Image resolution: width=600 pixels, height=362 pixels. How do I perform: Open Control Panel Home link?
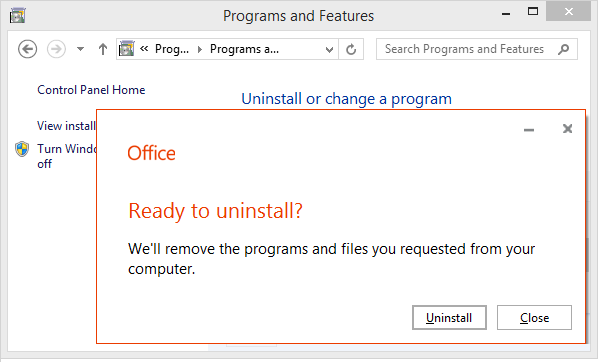pyautogui.click(x=91, y=90)
